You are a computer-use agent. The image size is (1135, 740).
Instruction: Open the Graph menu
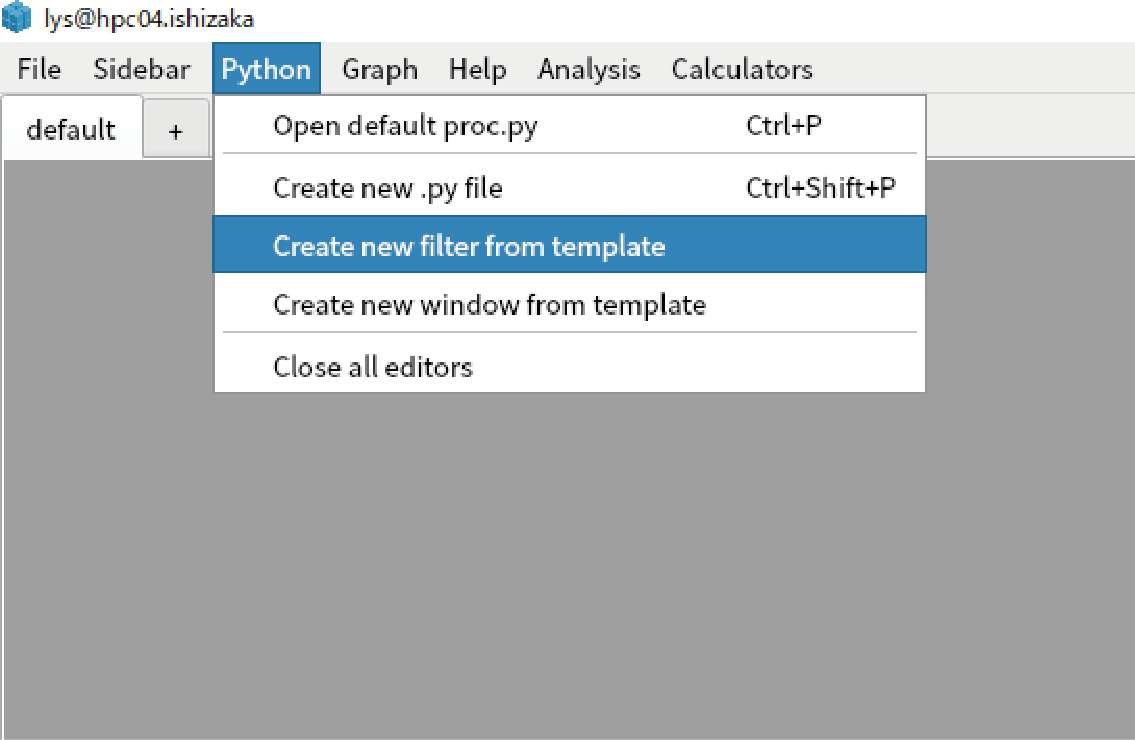click(x=380, y=69)
